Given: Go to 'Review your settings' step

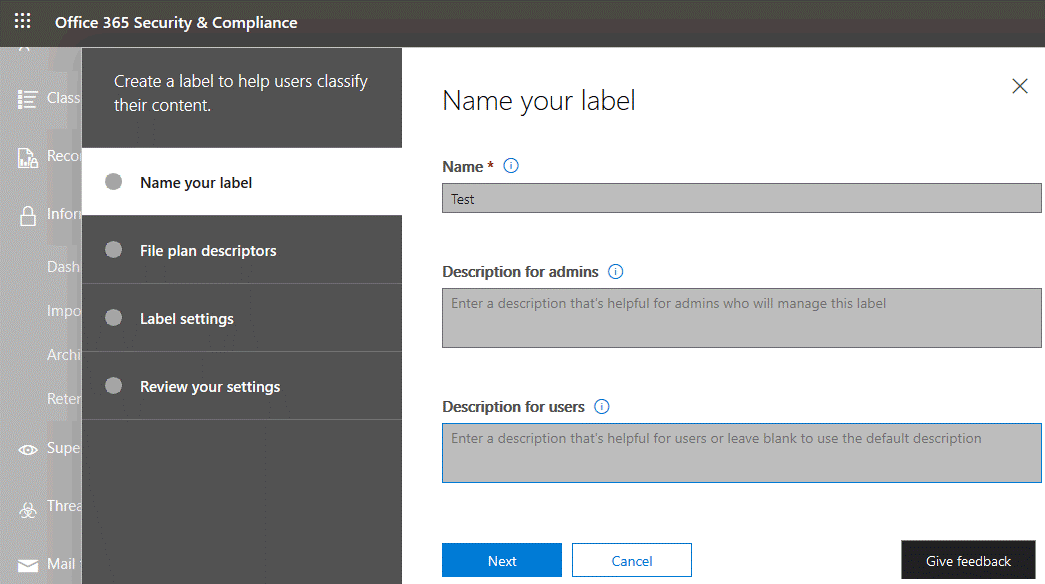Looking at the screenshot, I should (x=210, y=387).
